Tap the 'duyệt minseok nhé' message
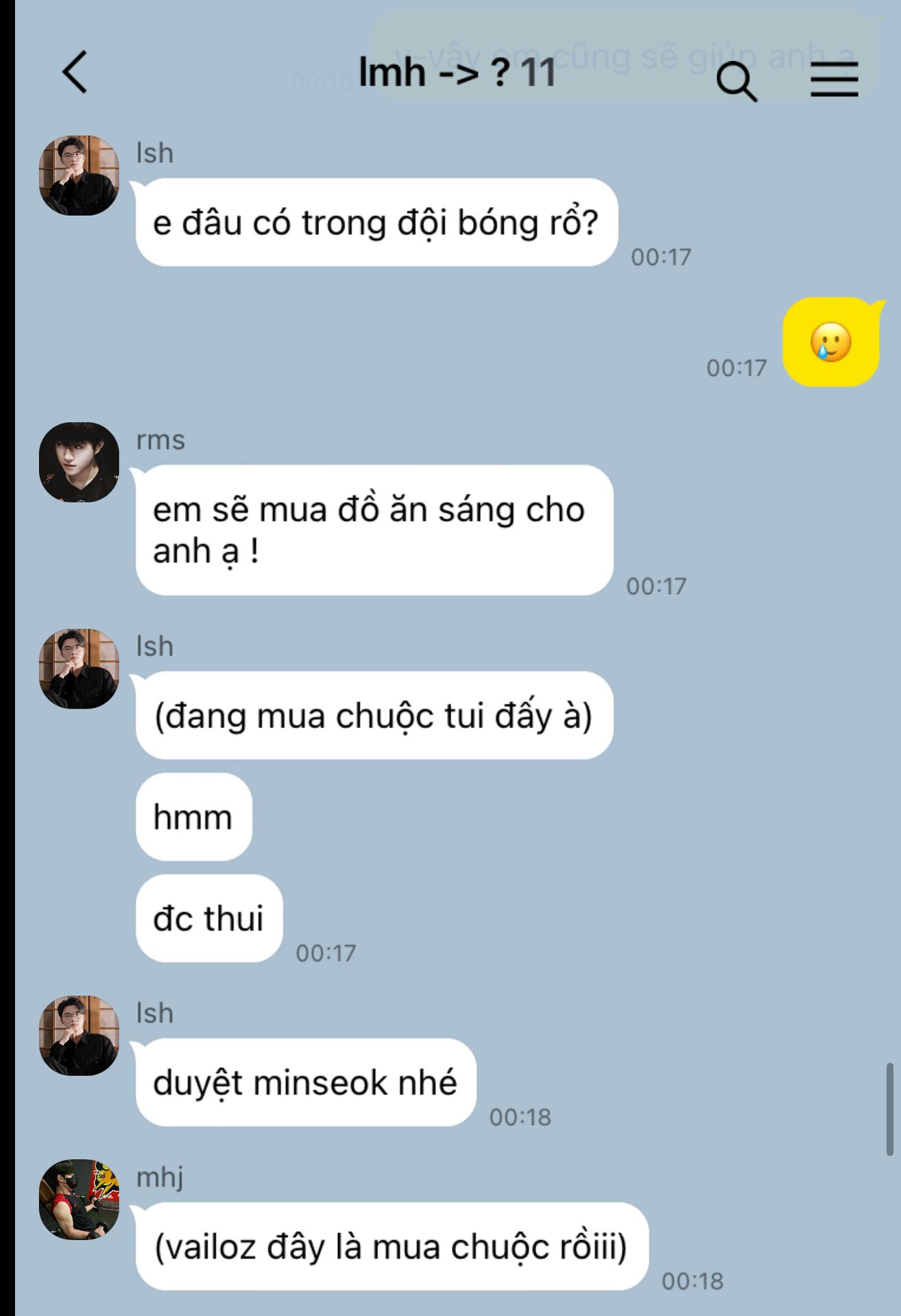 [x=306, y=1082]
